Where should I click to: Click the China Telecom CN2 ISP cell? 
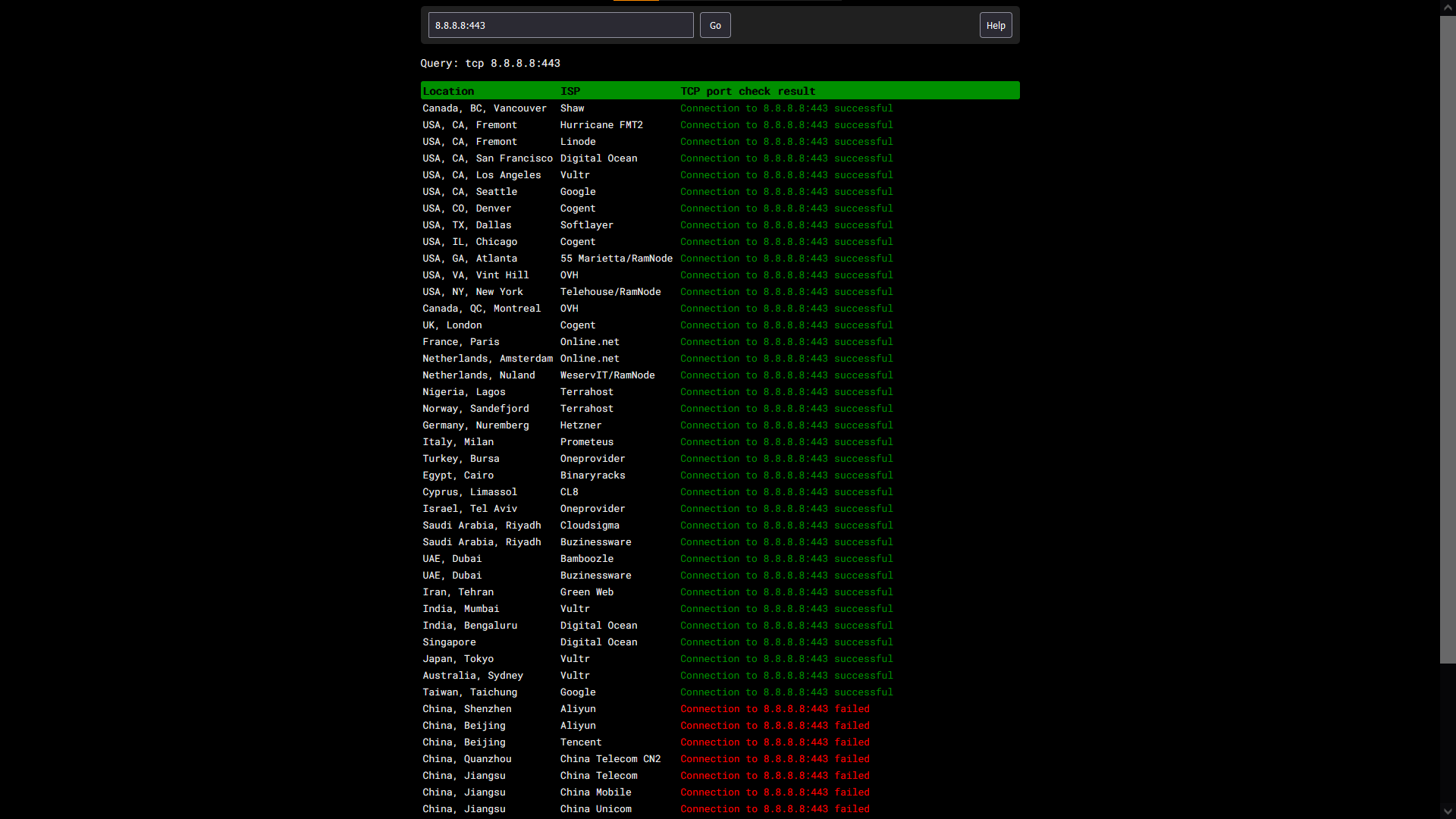point(610,759)
